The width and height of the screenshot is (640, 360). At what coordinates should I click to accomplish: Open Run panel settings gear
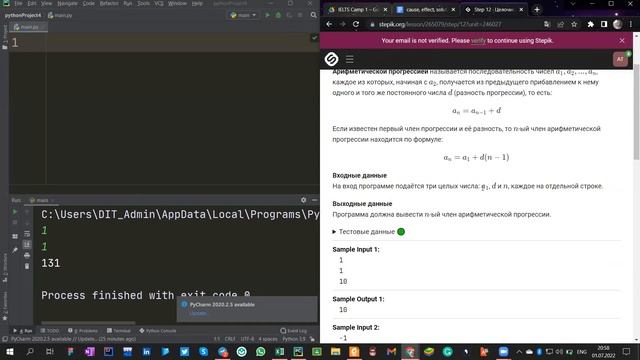coord(303,200)
